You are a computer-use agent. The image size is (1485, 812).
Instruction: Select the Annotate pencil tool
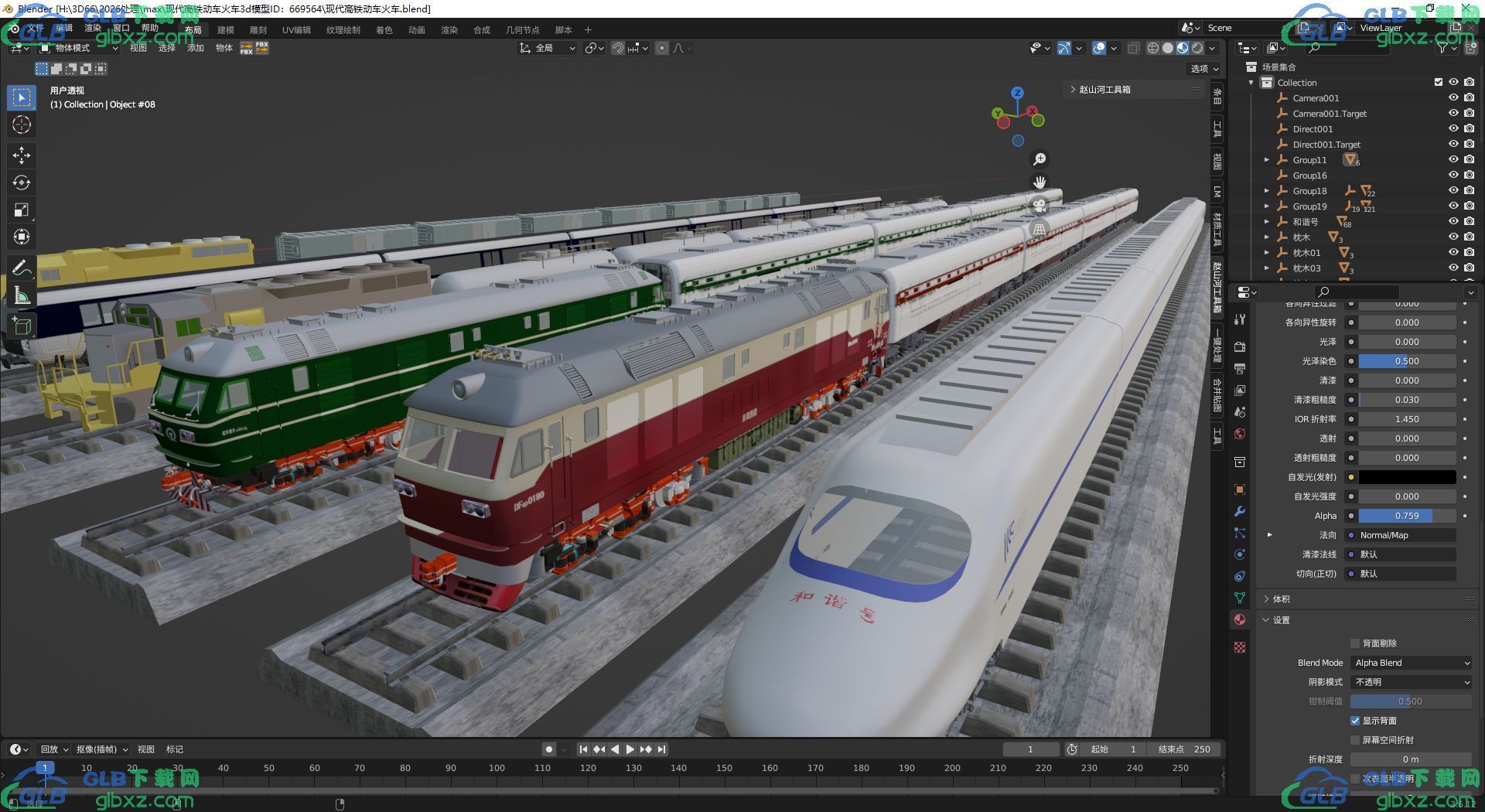point(22,268)
